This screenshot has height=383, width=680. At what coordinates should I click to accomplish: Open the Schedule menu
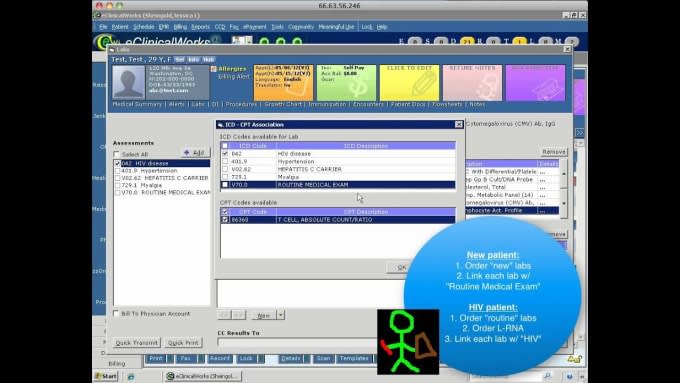coord(144,27)
